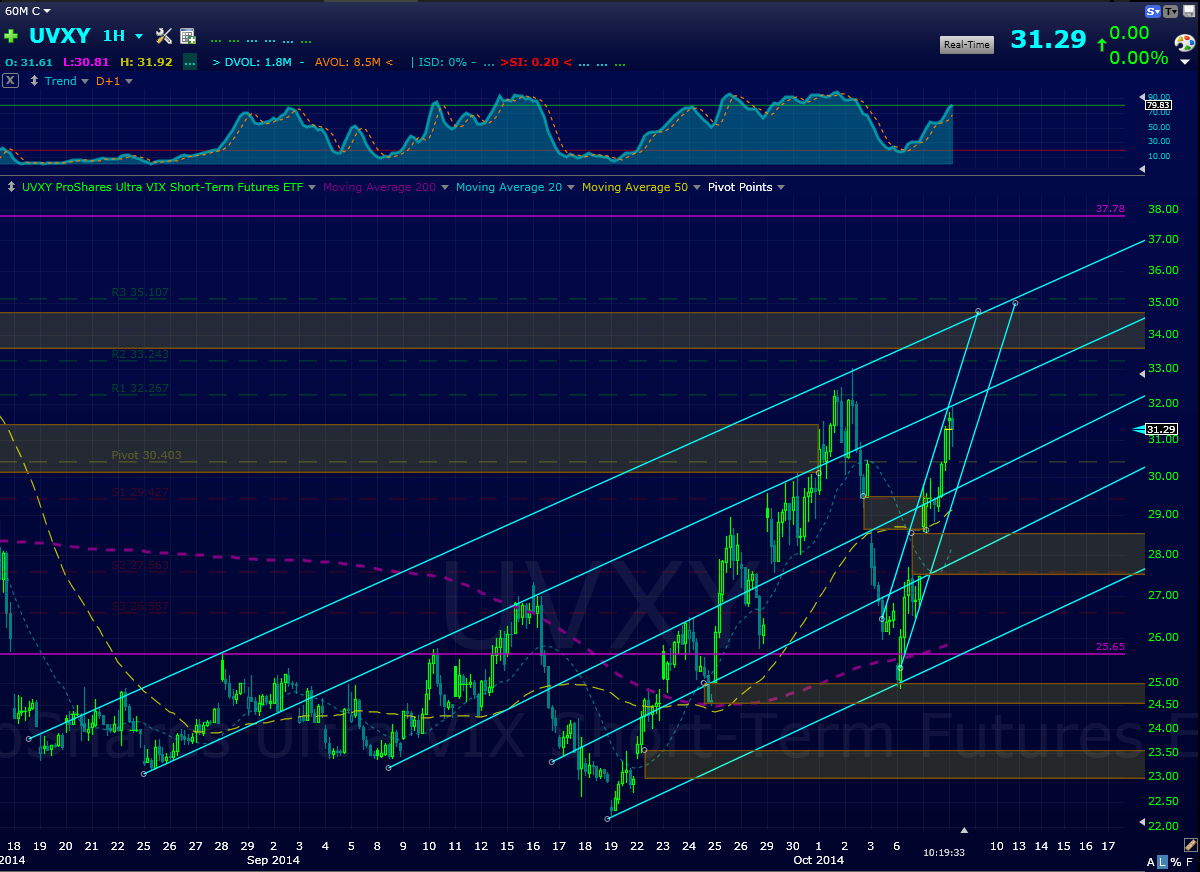Click the green up arrow by price change
This screenshot has height=872, width=1200.
(x=1101, y=45)
